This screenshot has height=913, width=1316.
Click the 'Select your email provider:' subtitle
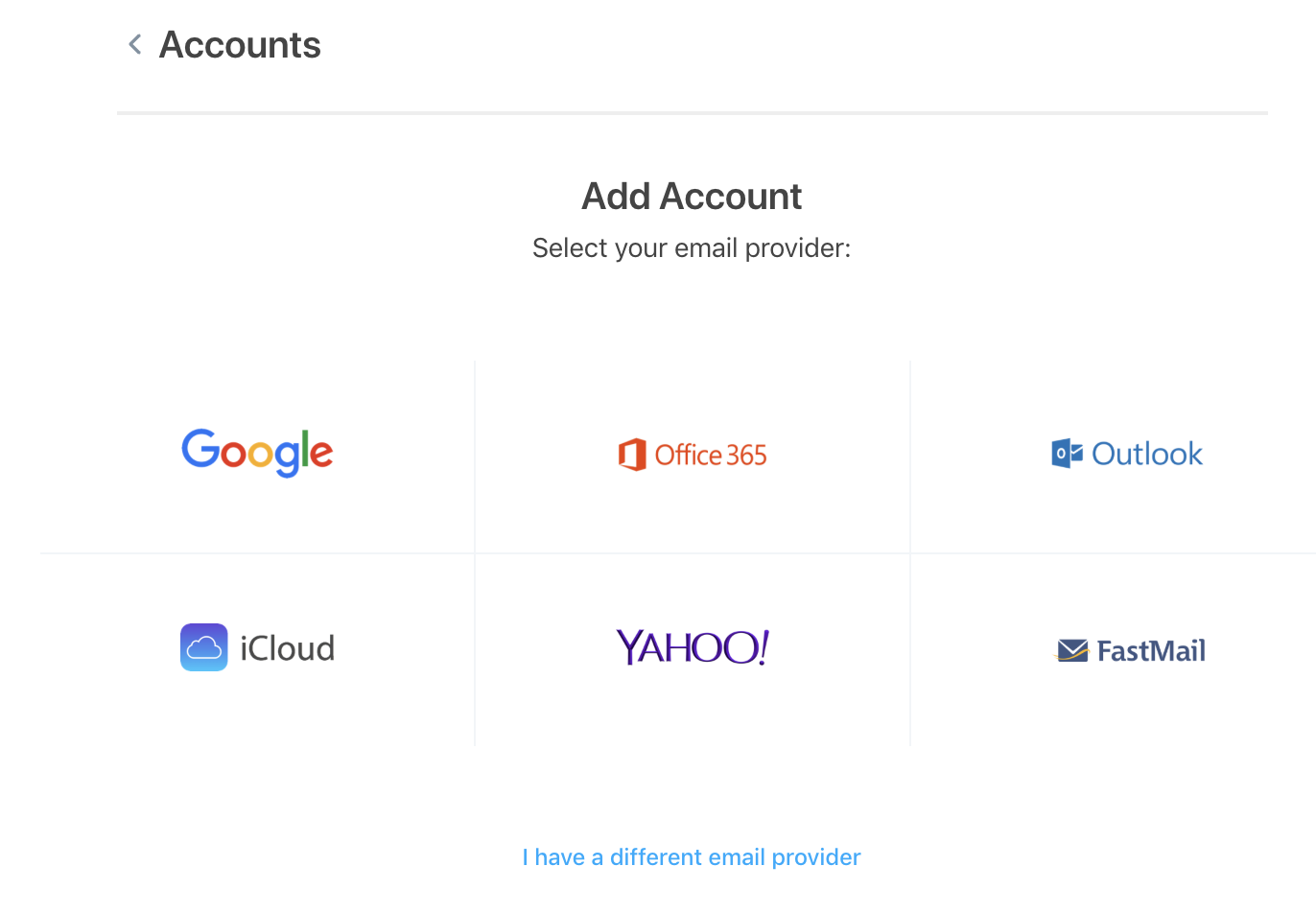(692, 248)
